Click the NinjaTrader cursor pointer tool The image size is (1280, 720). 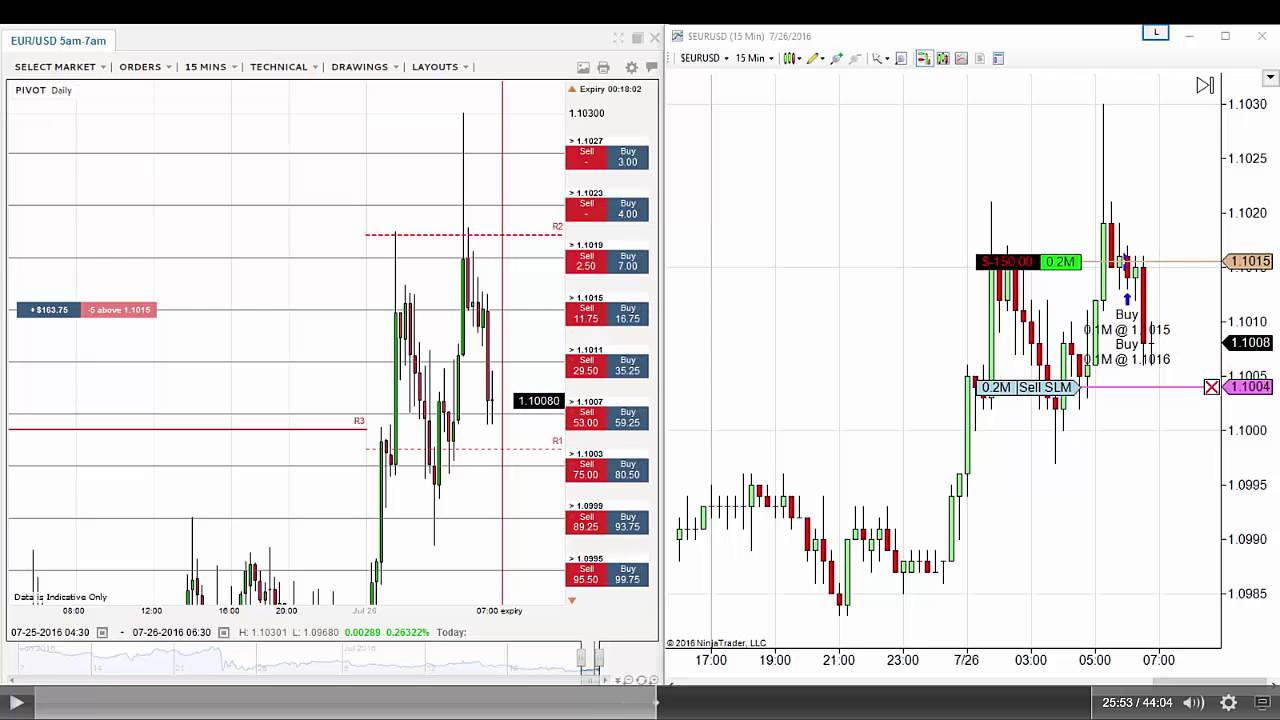tap(878, 58)
